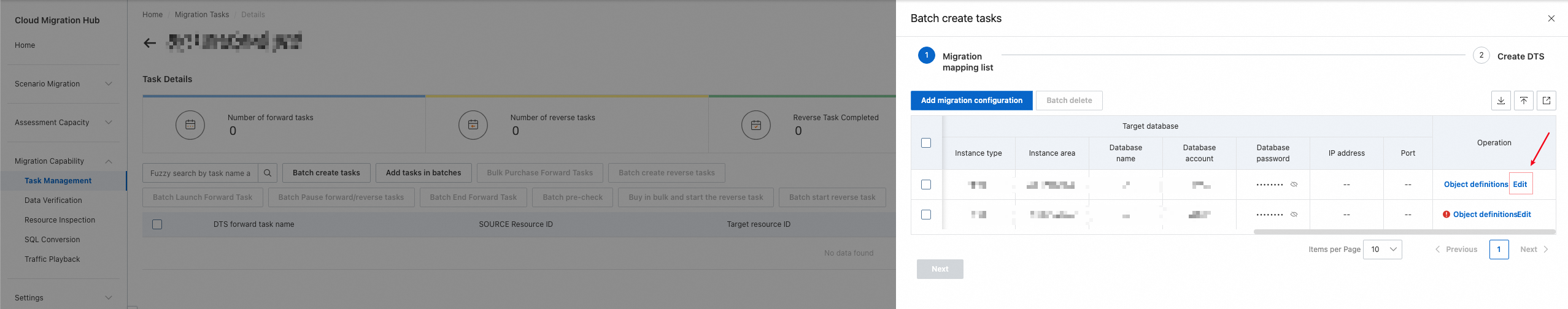Click Add tasks in batches button
Screen dimensions: 1568x309
point(423,173)
